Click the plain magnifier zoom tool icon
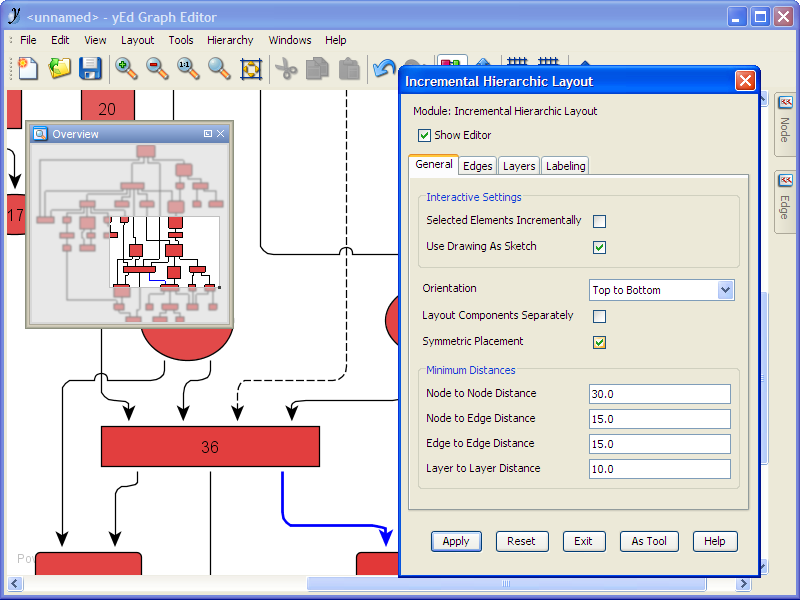 [x=219, y=68]
